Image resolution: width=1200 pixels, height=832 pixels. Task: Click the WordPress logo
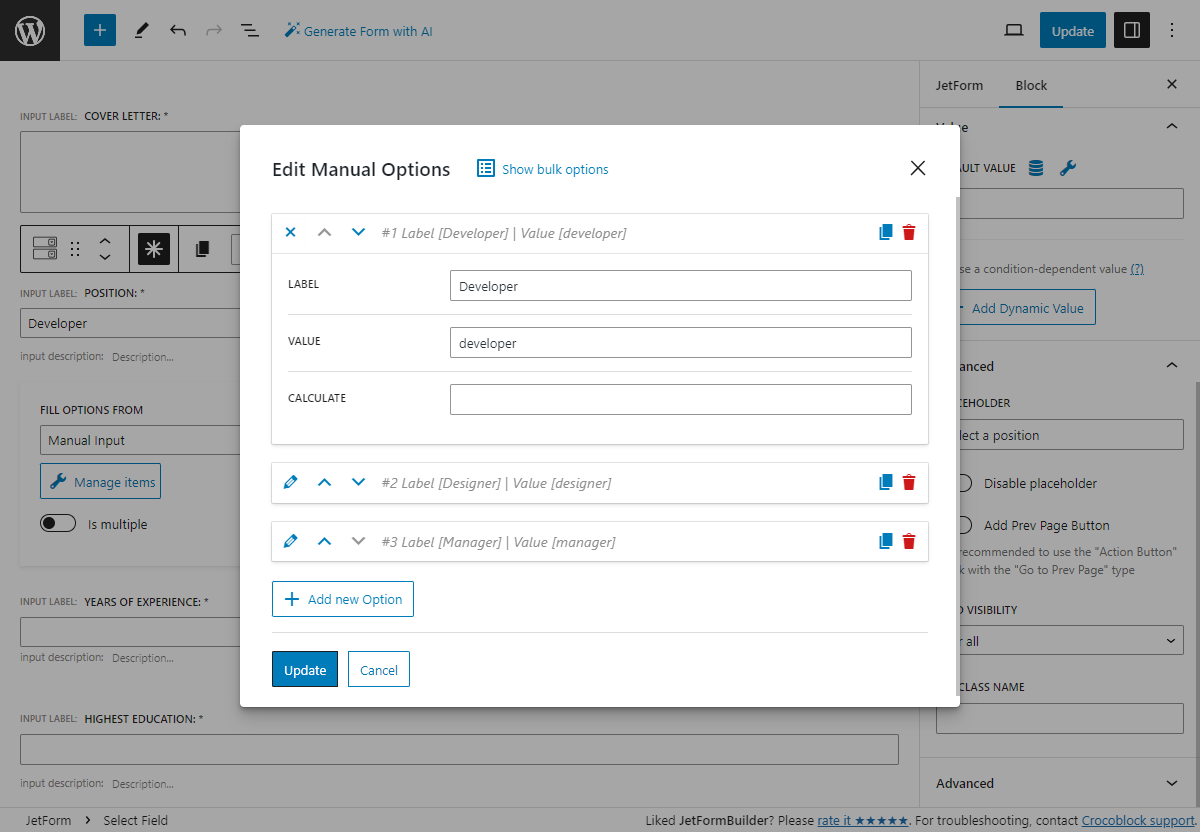click(29, 30)
